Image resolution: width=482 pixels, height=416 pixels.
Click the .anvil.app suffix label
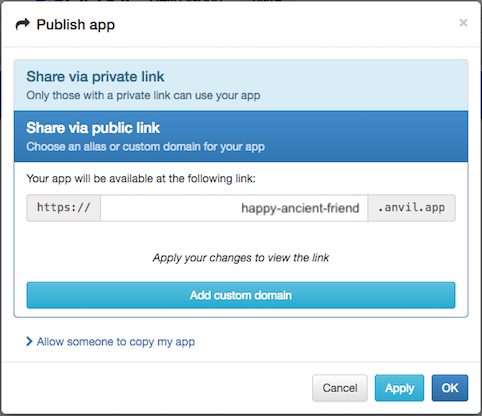click(412, 208)
